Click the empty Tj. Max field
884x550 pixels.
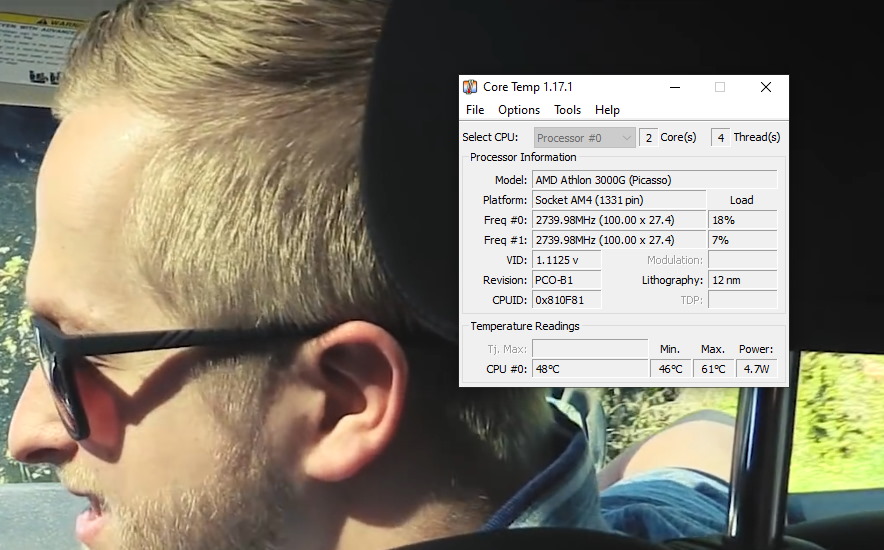(x=590, y=349)
